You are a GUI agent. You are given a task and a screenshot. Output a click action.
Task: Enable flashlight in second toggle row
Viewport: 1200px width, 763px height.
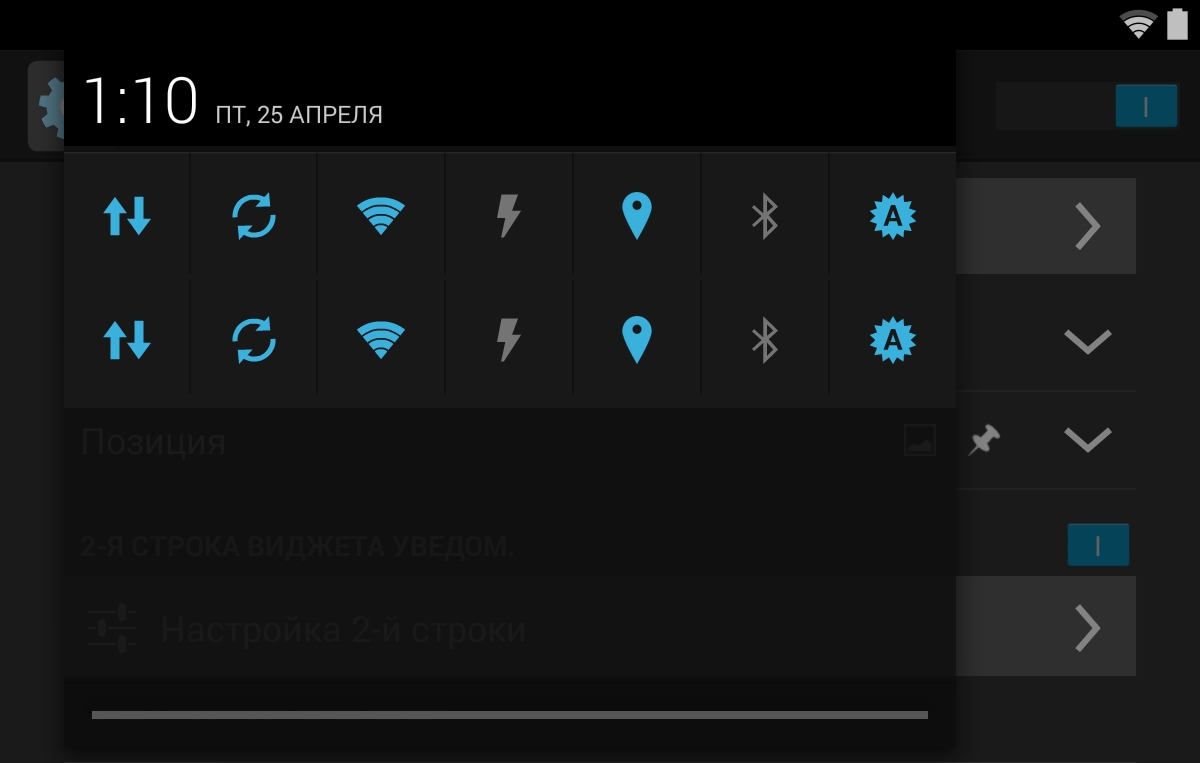[x=509, y=340]
